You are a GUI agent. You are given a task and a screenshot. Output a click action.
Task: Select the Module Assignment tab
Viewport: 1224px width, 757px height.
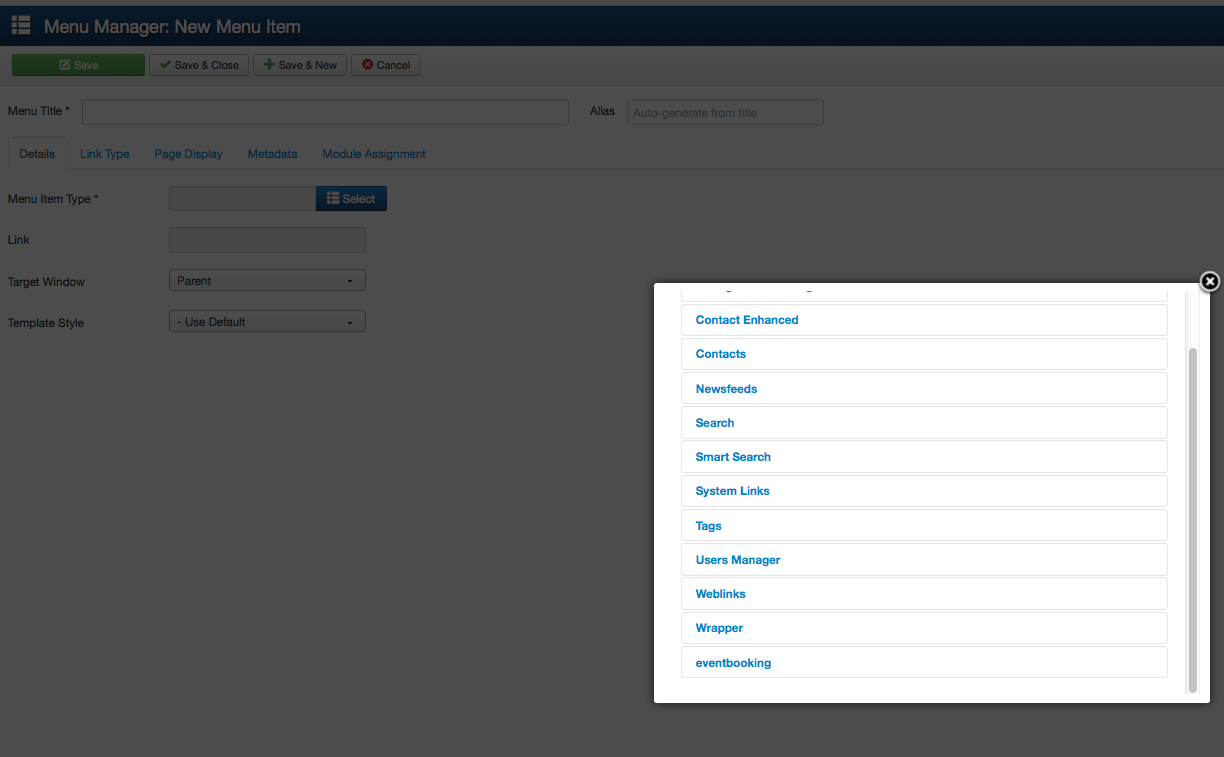[x=374, y=154]
